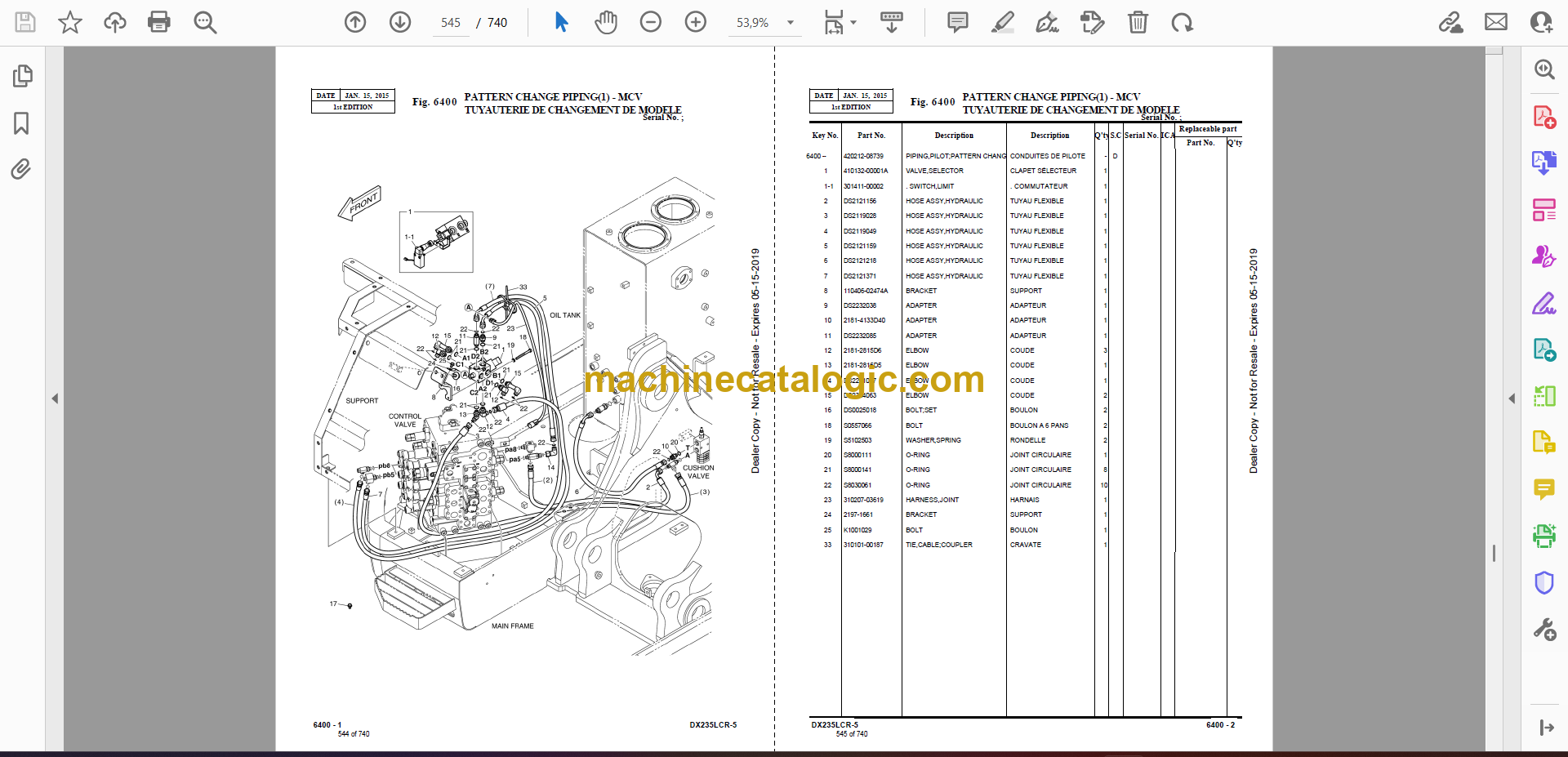
Task: Click the TIE,CABLE;COUPLER description cell
Action: pos(939,545)
